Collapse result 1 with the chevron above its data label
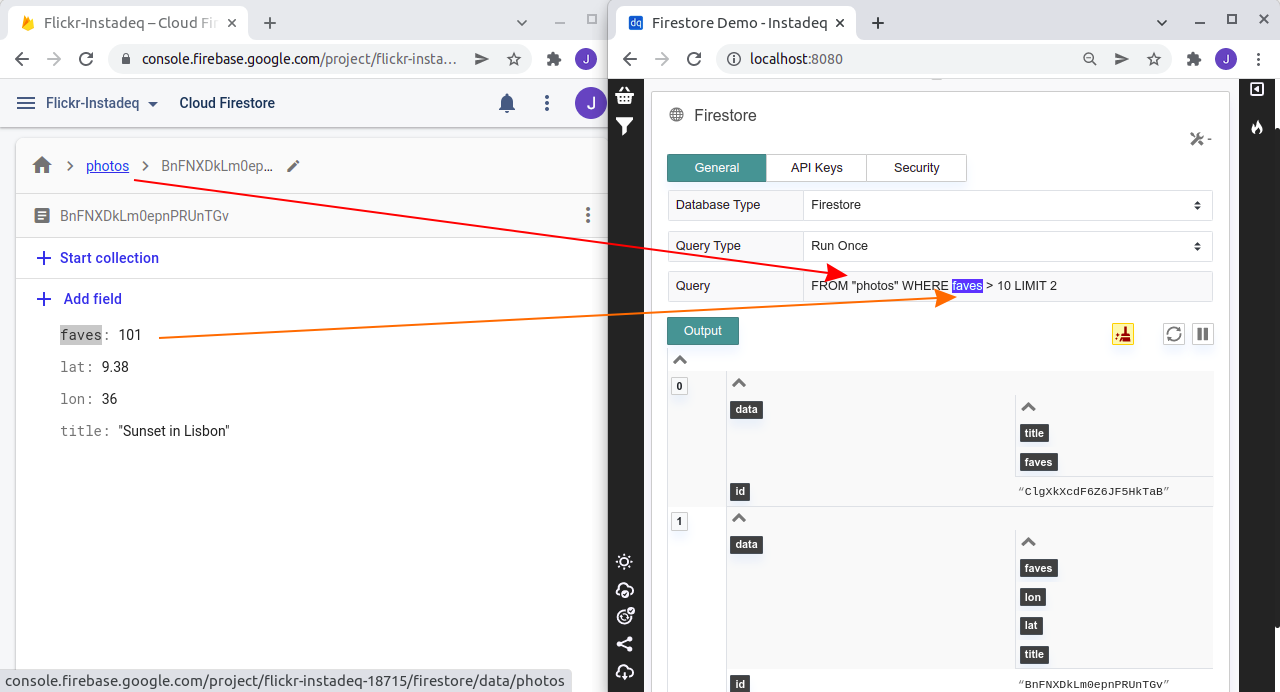The width and height of the screenshot is (1280, 692). pos(740,518)
